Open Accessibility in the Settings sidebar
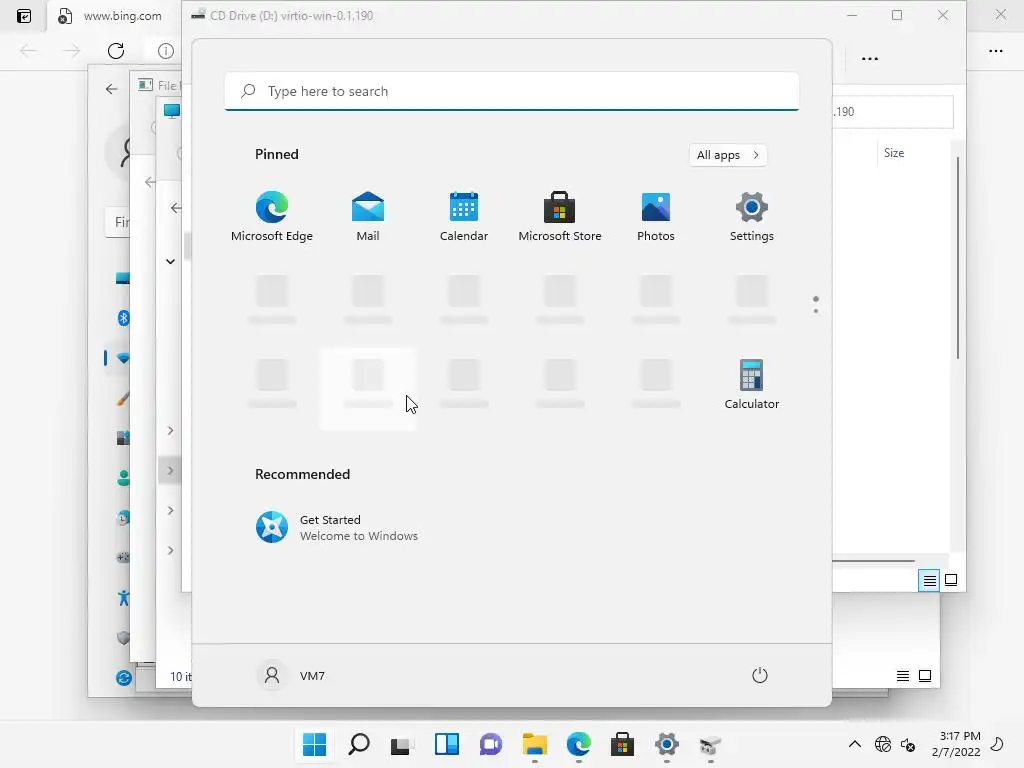Viewport: 1024px width, 768px height. click(123, 598)
